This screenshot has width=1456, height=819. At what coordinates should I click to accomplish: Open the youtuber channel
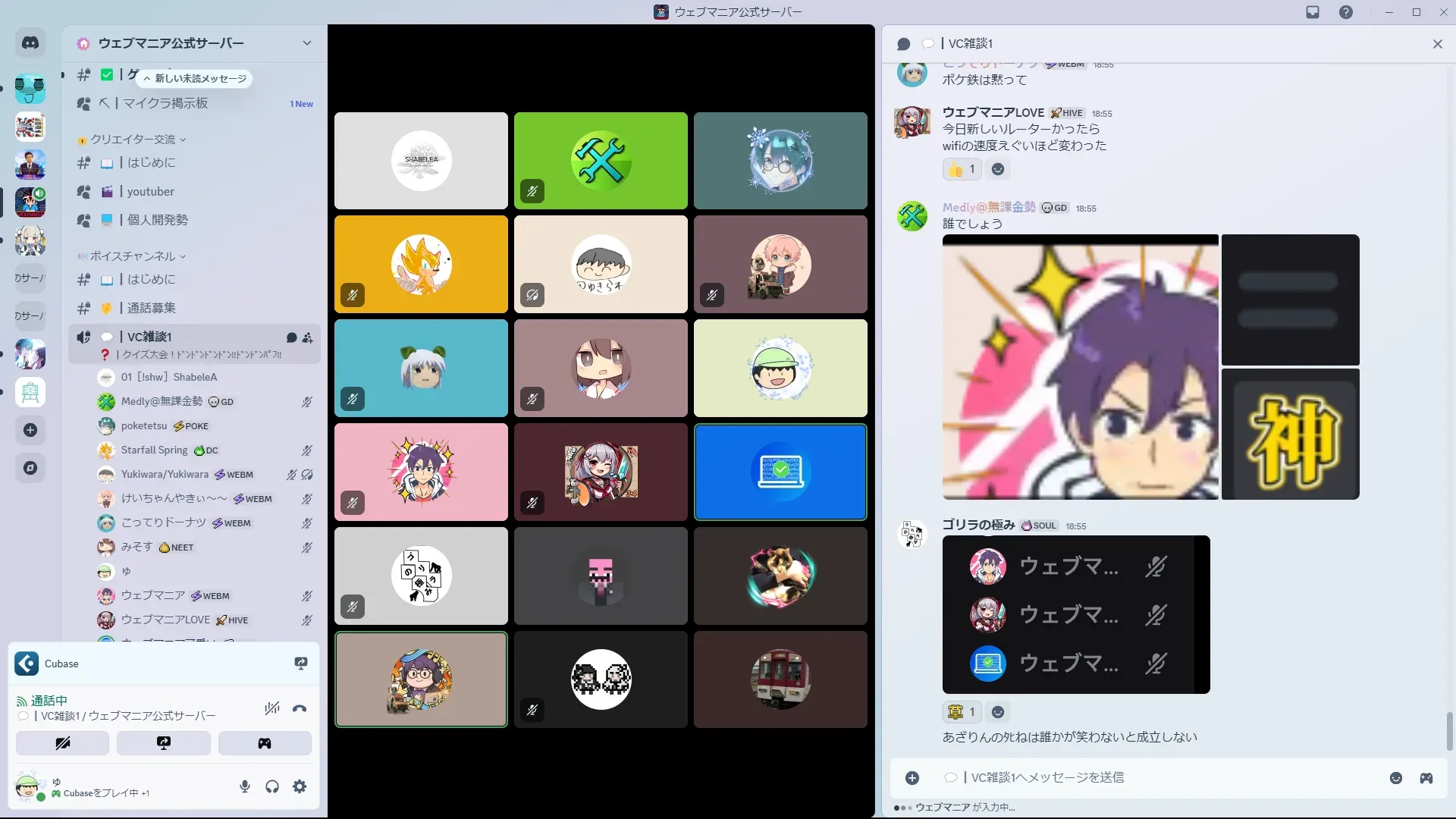click(150, 192)
